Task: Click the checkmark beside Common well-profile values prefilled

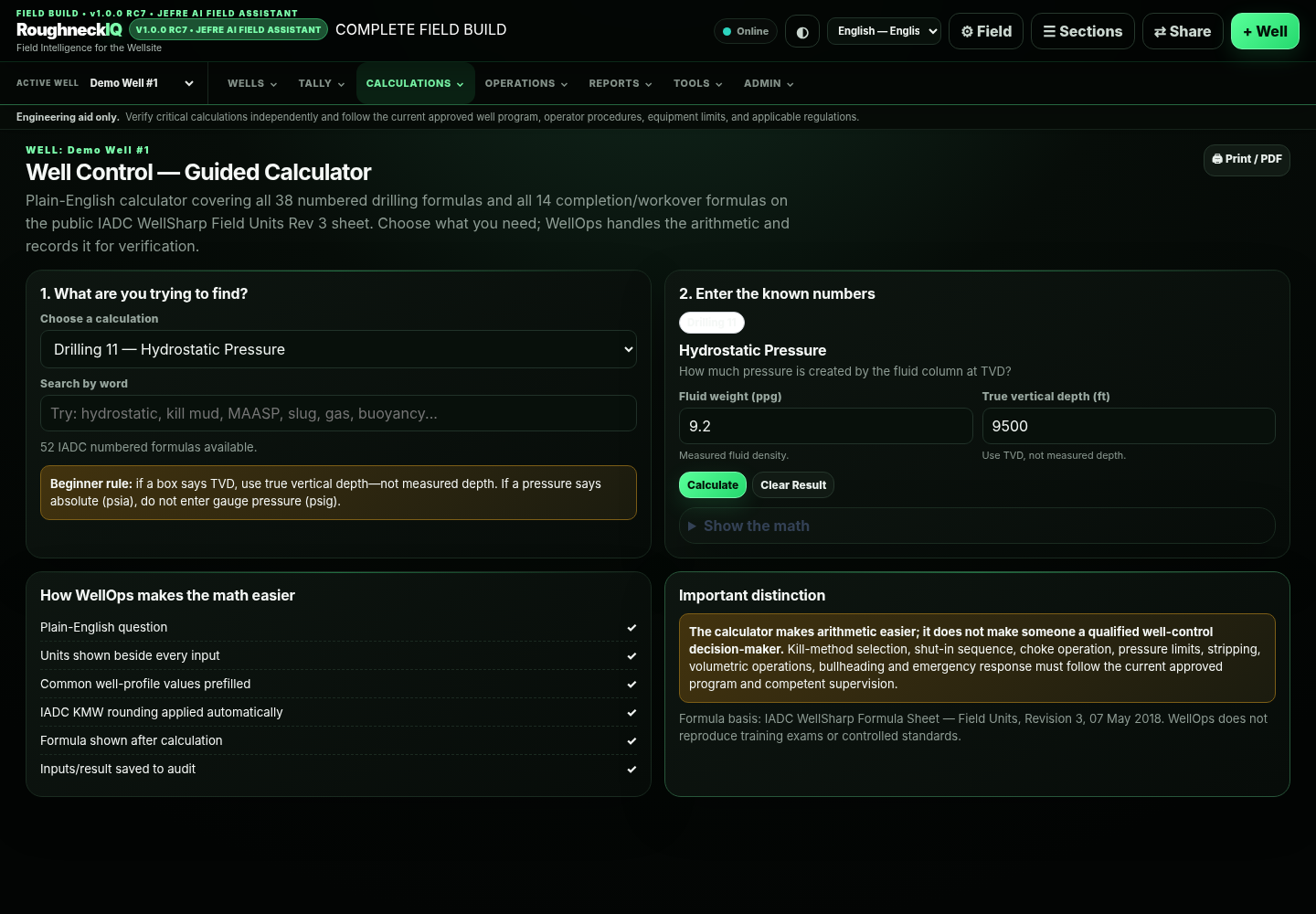Action: point(631,685)
